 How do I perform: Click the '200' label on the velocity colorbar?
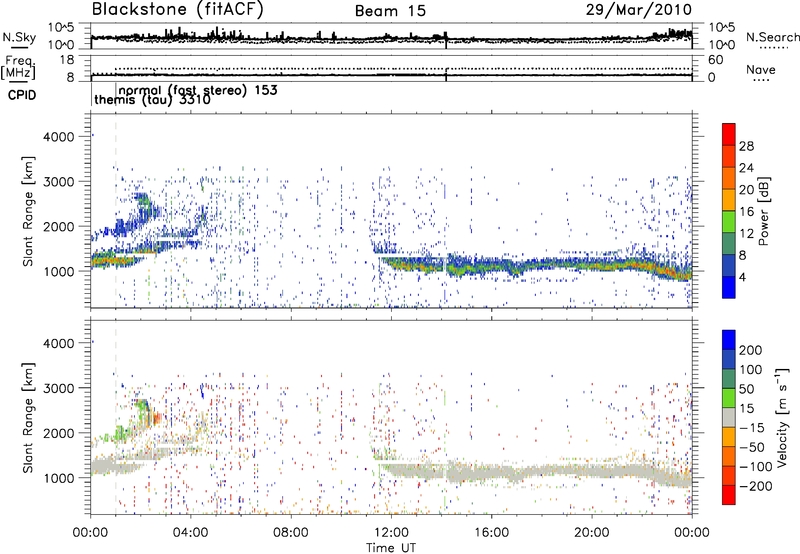(x=751, y=350)
